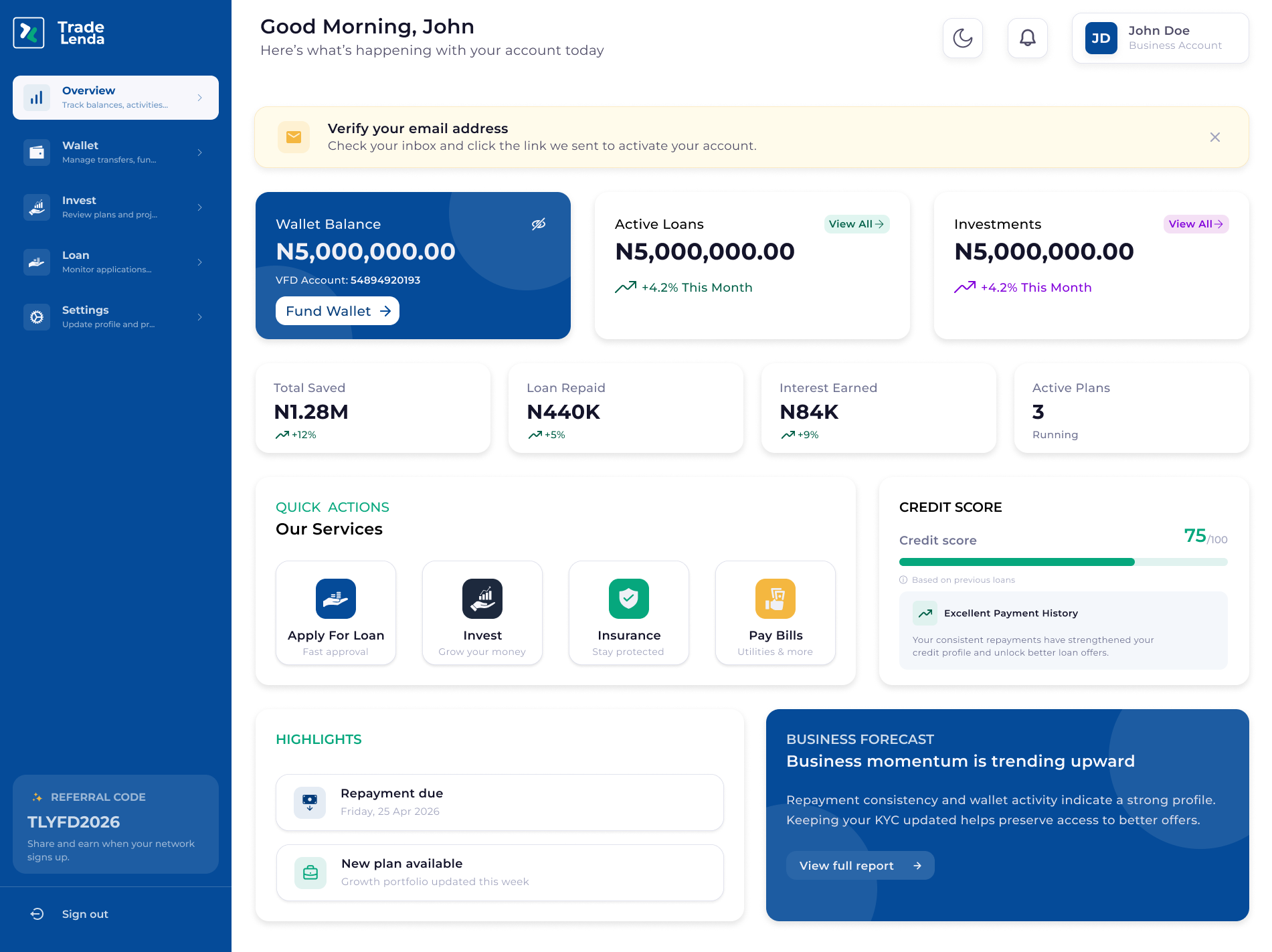Screen dimensions: 1272x952
Task: Click the Loan Repaid N440K value
Action: tap(563, 412)
